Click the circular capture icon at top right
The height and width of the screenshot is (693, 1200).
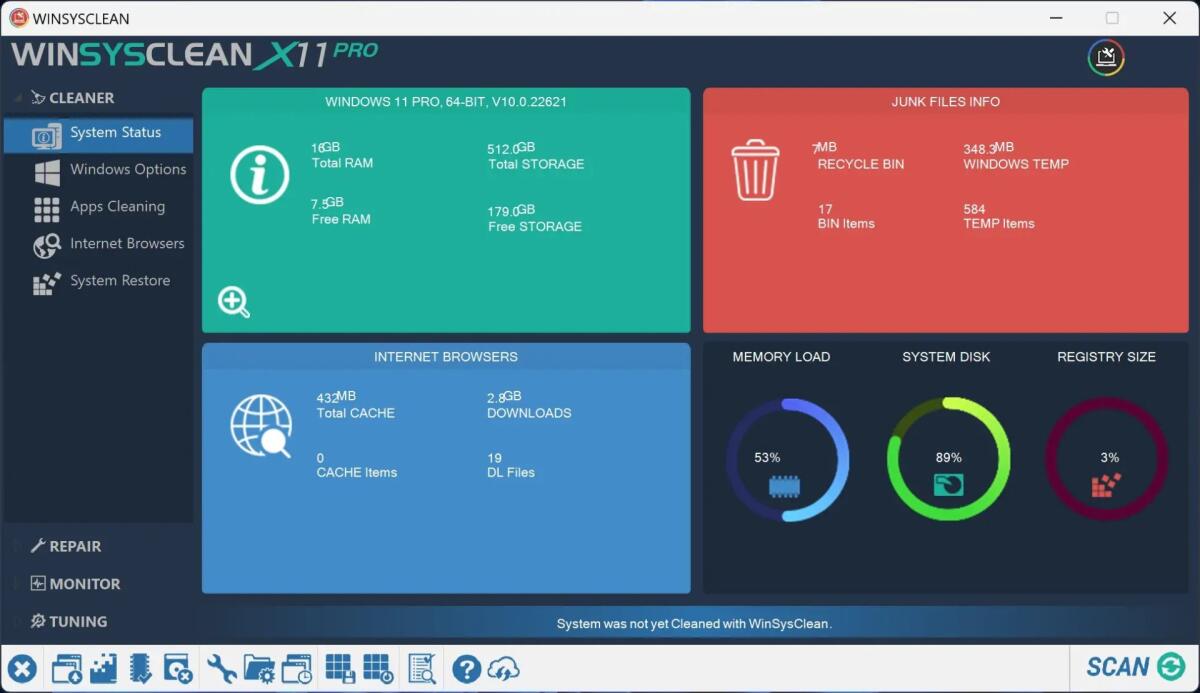1105,57
